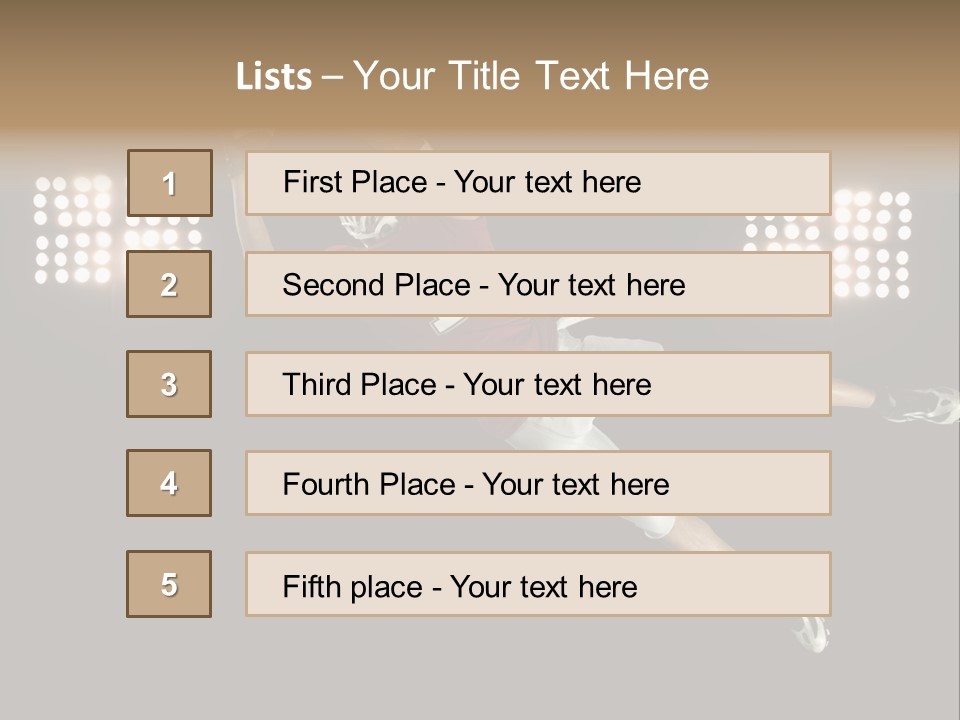The image size is (960, 720).
Task: Click the left stadium floodlights in background
Action: click(75, 232)
